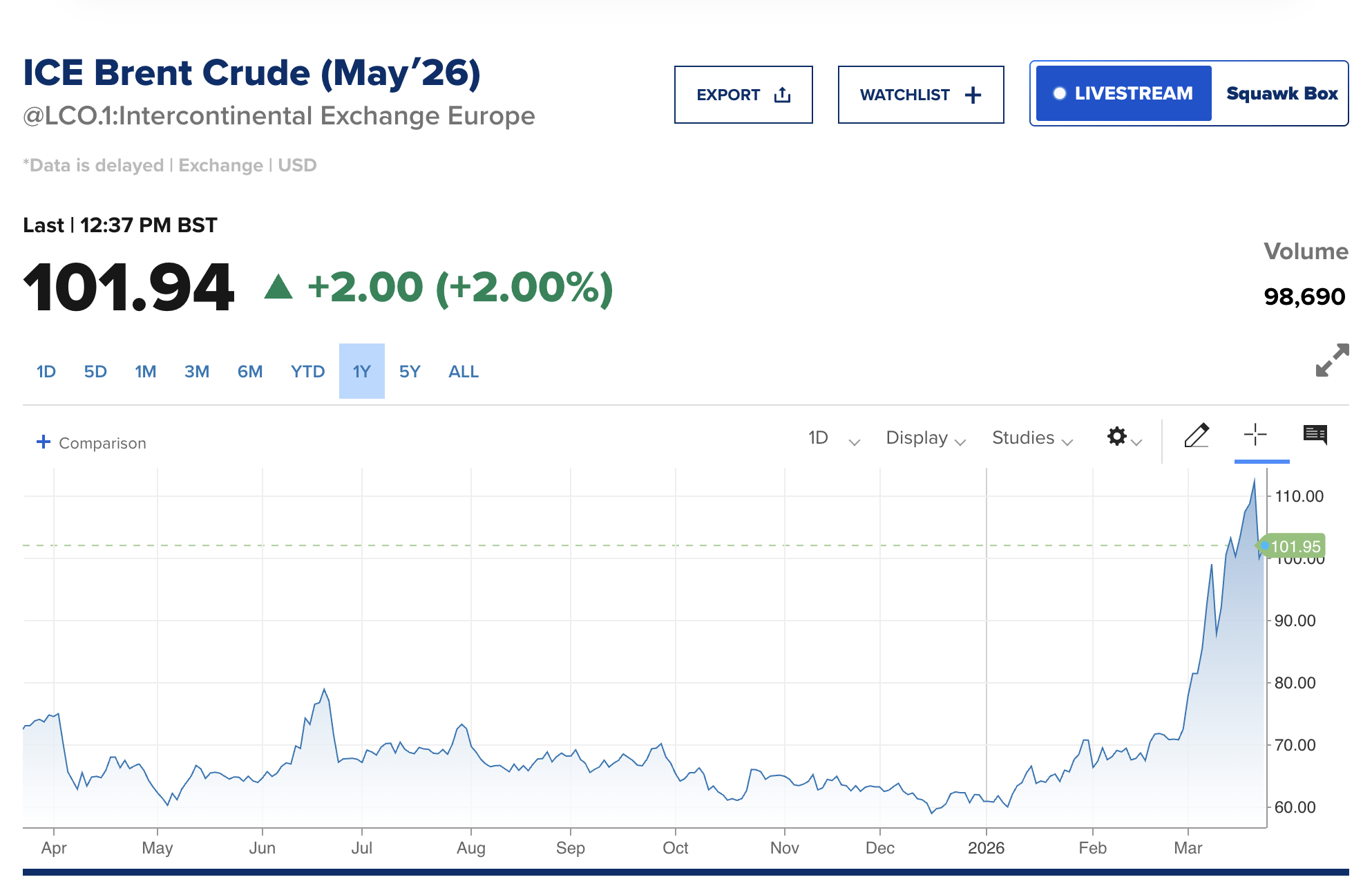Select the ALL range option
Screen dimensions: 1372x895
point(463,372)
